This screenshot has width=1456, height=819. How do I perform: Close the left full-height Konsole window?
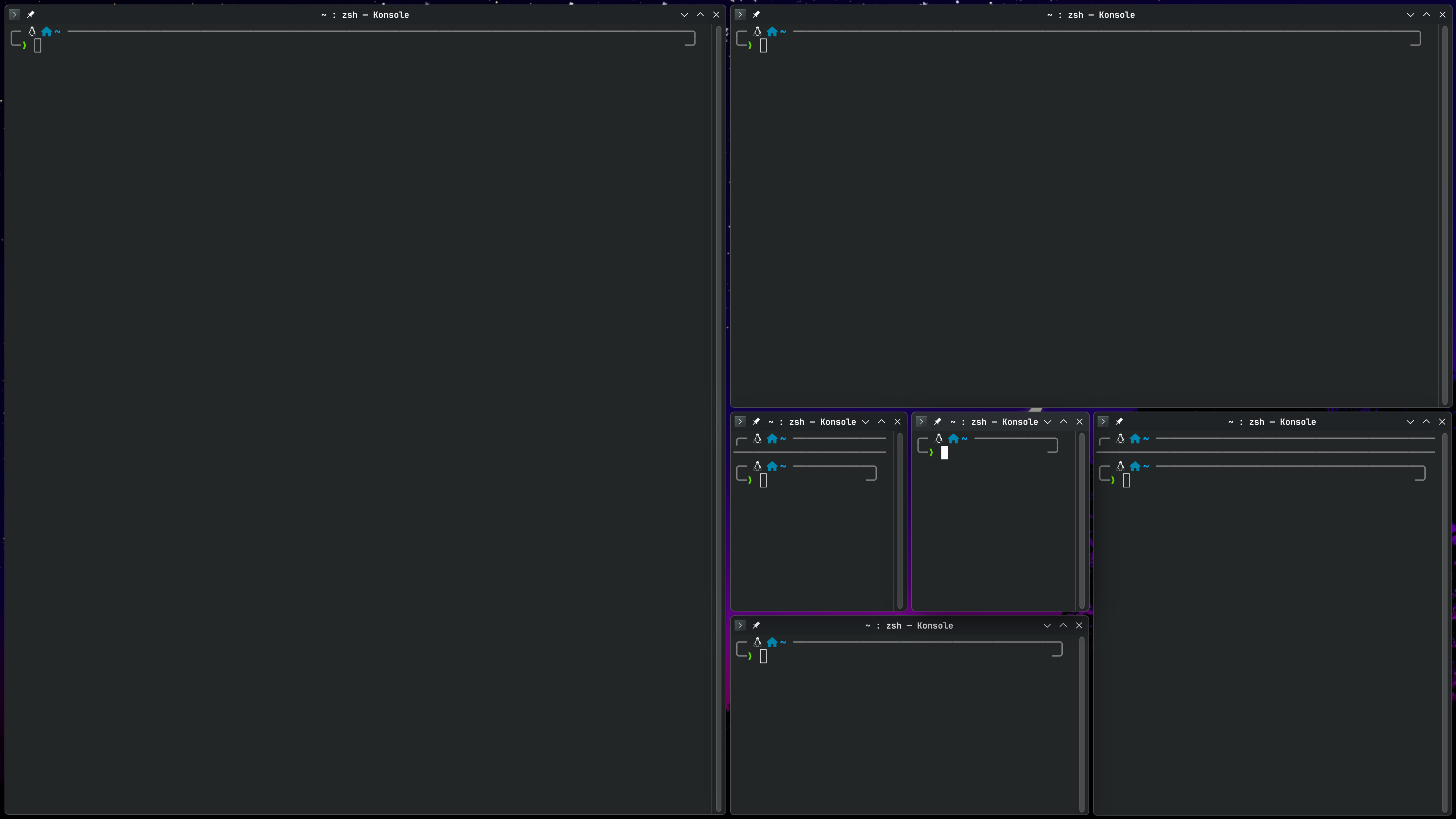716,15
